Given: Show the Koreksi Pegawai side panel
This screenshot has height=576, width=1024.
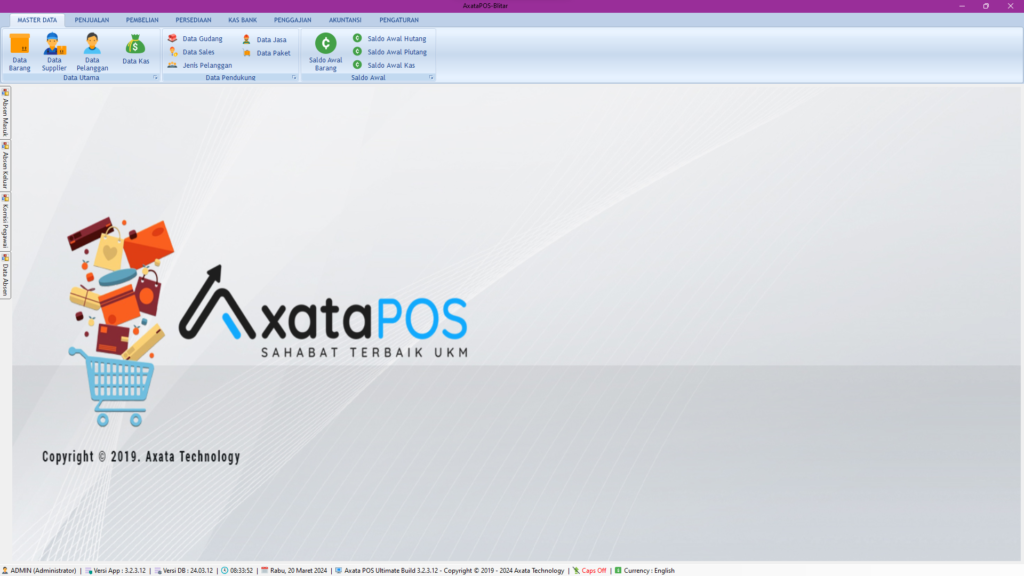Looking at the screenshot, I should pyautogui.click(x=5, y=221).
